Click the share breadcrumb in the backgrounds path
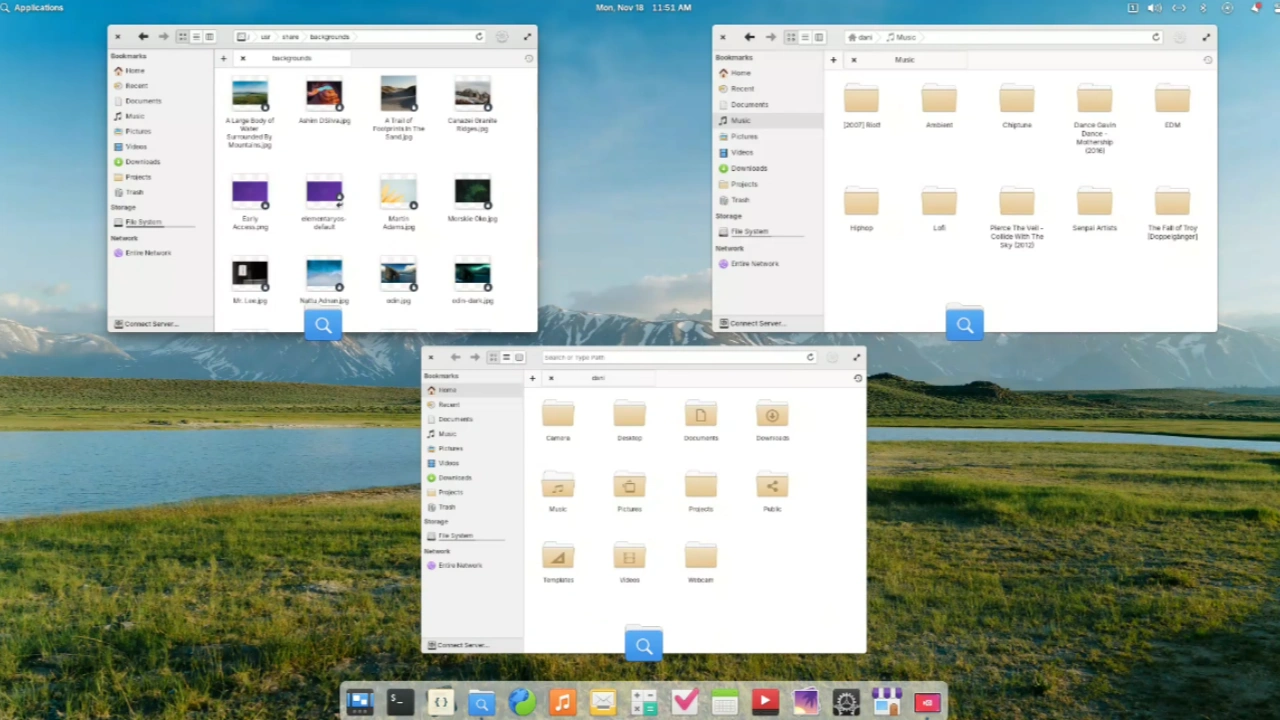This screenshot has height=720, width=1280. point(291,37)
